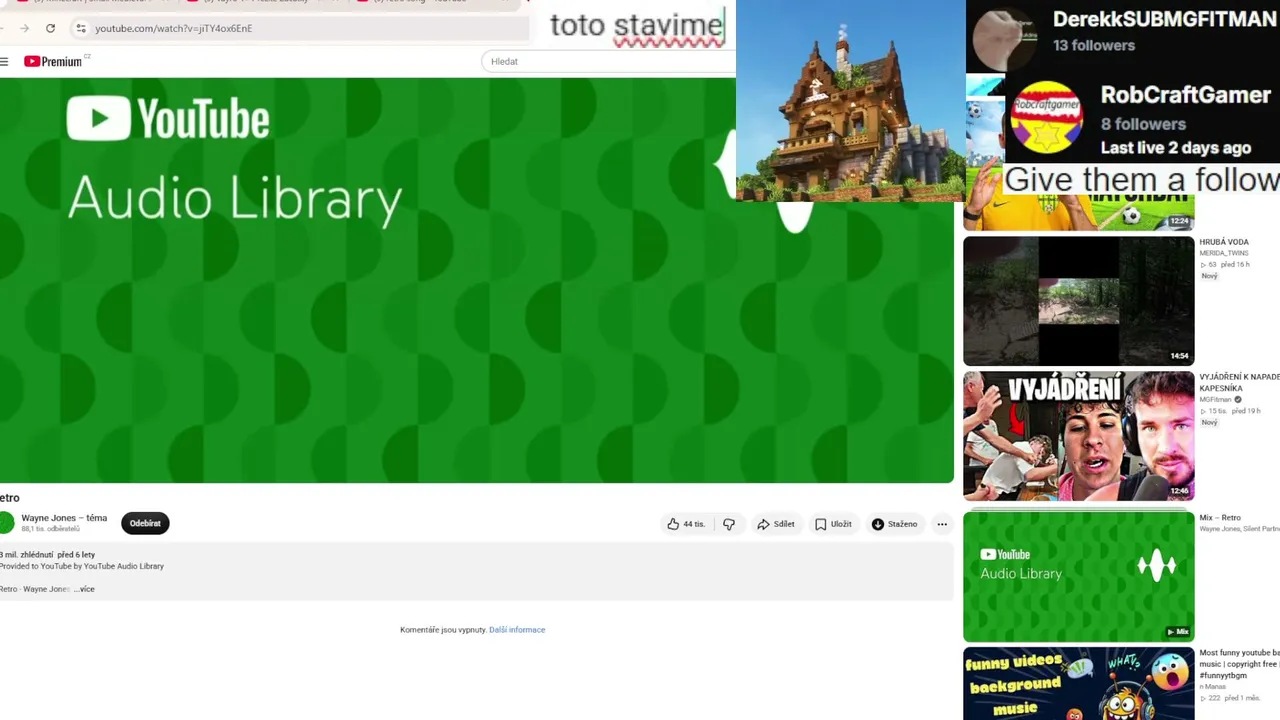Viewport: 1280px width, 720px height.
Task: Play the main Audio Library video
Action: pyautogui.click(x=477, y=280)
